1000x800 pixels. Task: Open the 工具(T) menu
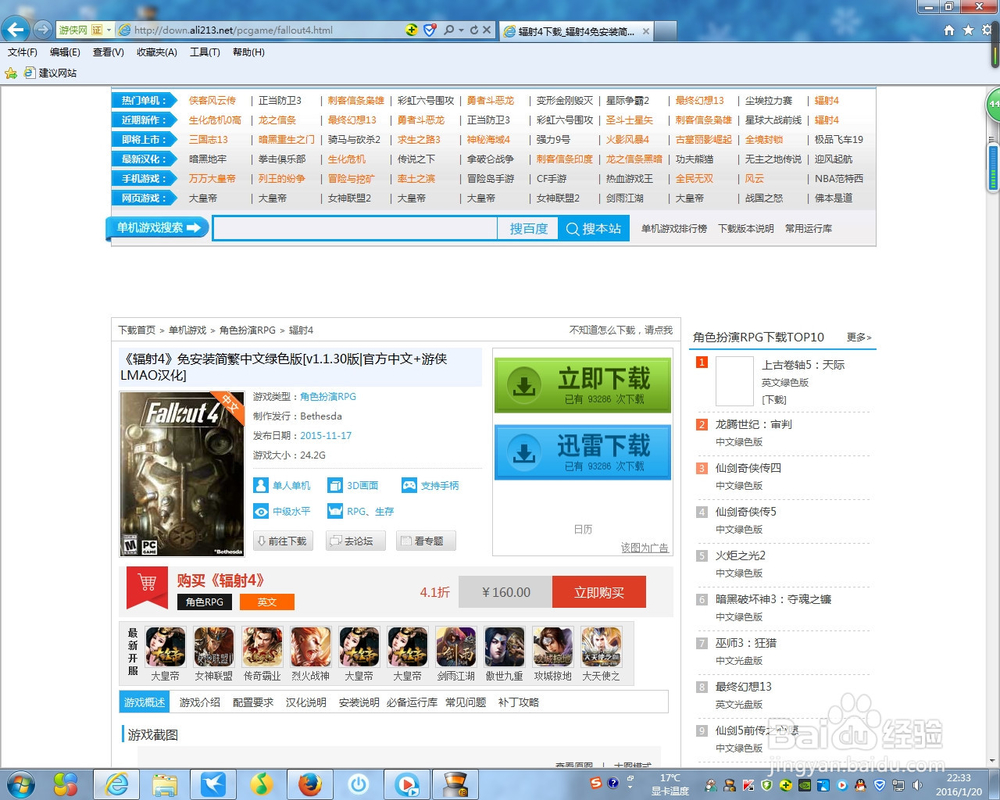[204, 52]
